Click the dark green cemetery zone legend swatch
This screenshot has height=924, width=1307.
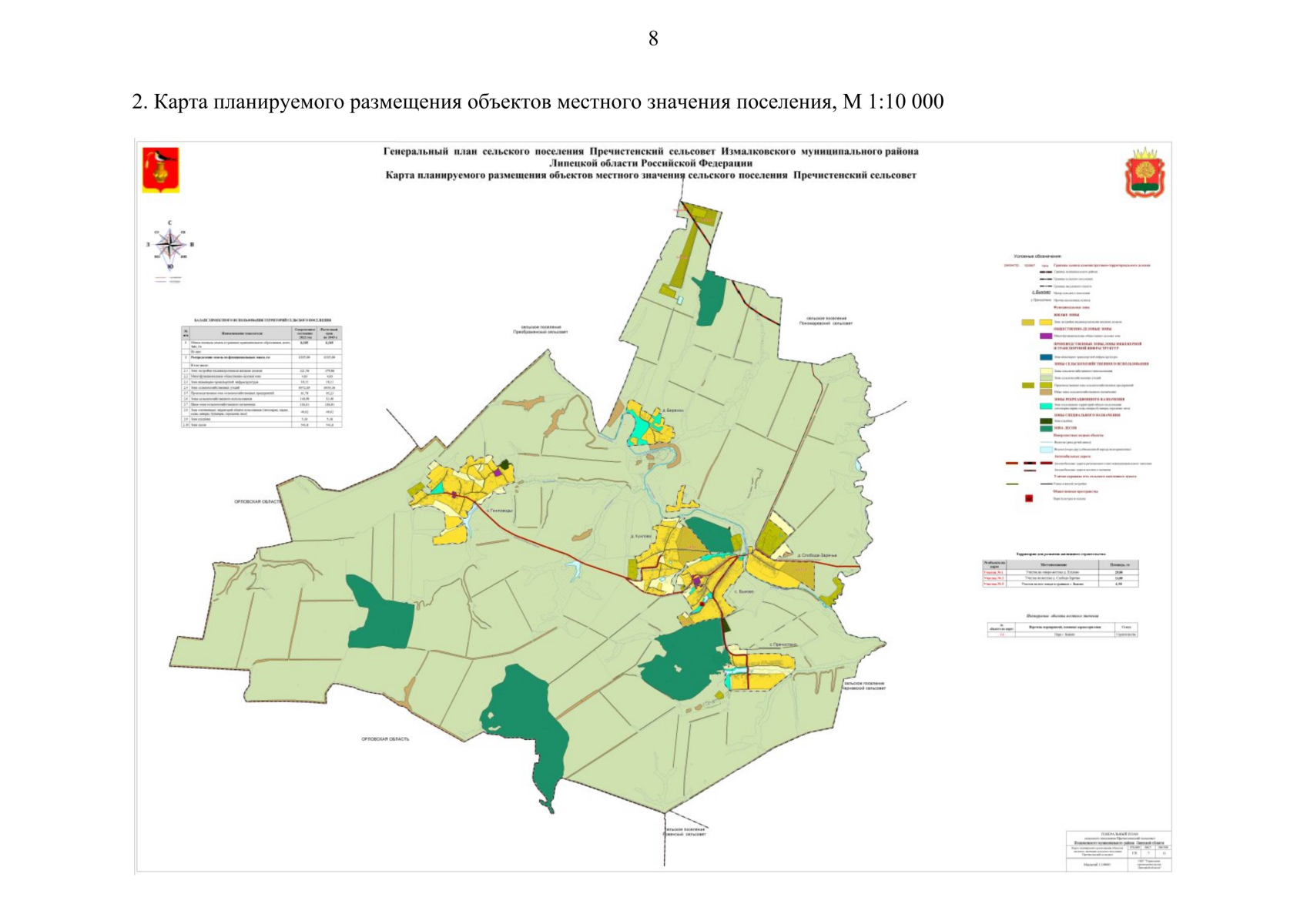[1045, 421]
